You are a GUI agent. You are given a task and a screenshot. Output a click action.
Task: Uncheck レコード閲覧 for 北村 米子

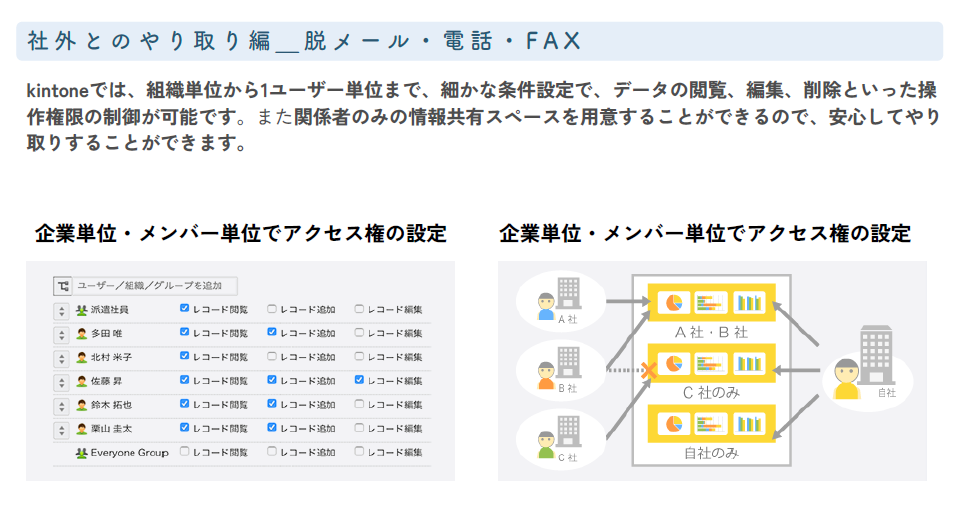point(184,356)
